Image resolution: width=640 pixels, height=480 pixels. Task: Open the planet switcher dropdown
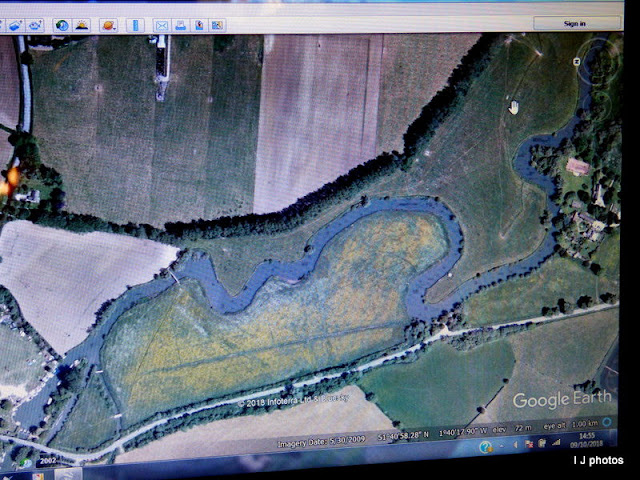pyautogui.click(x=109, y=25)
